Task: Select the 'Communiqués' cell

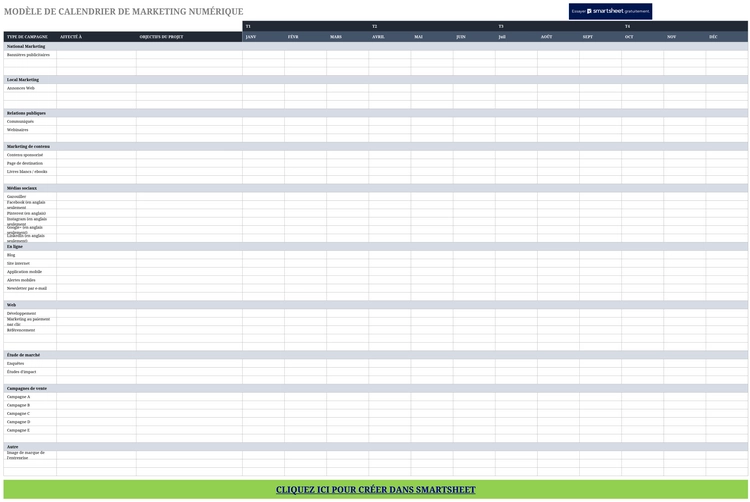Action: point(30,121)
